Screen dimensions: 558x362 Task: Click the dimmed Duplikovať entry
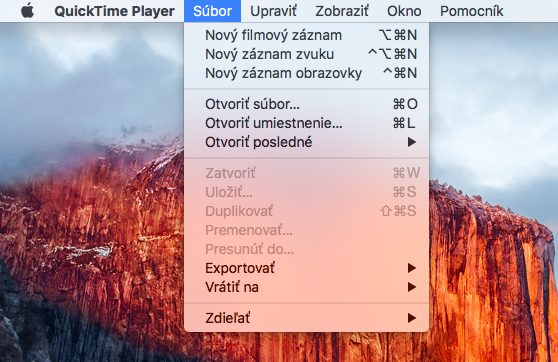pos(306,211)
